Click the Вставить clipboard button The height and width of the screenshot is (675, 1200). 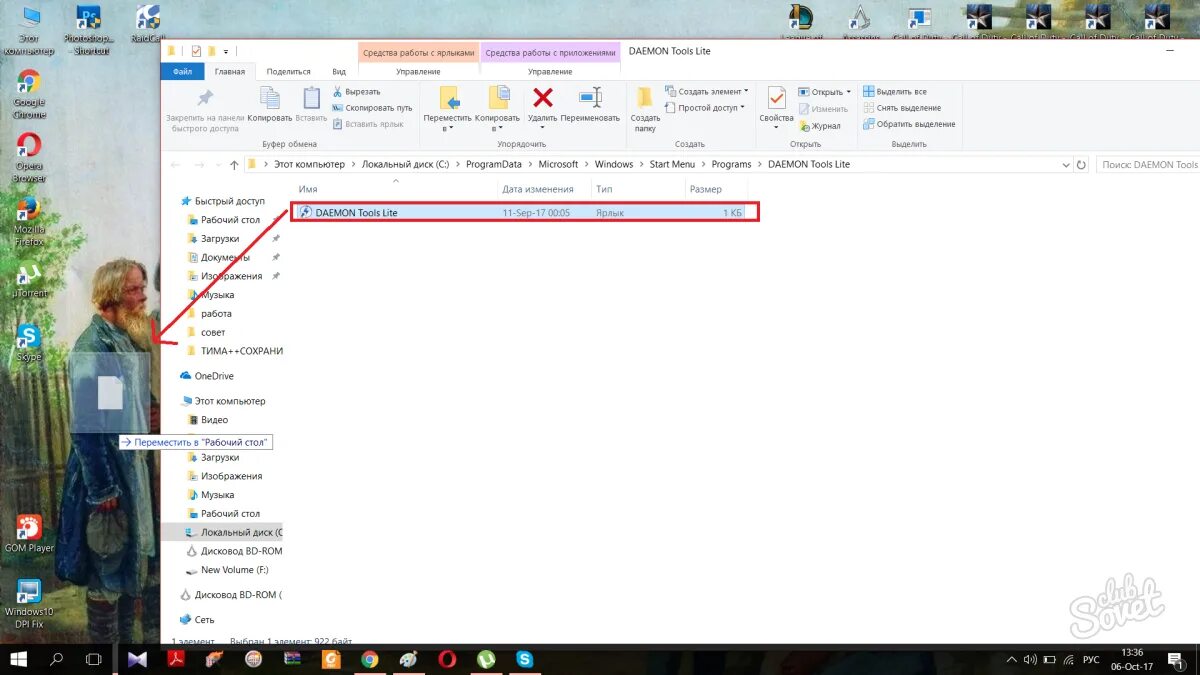click(x=311, y=105)
